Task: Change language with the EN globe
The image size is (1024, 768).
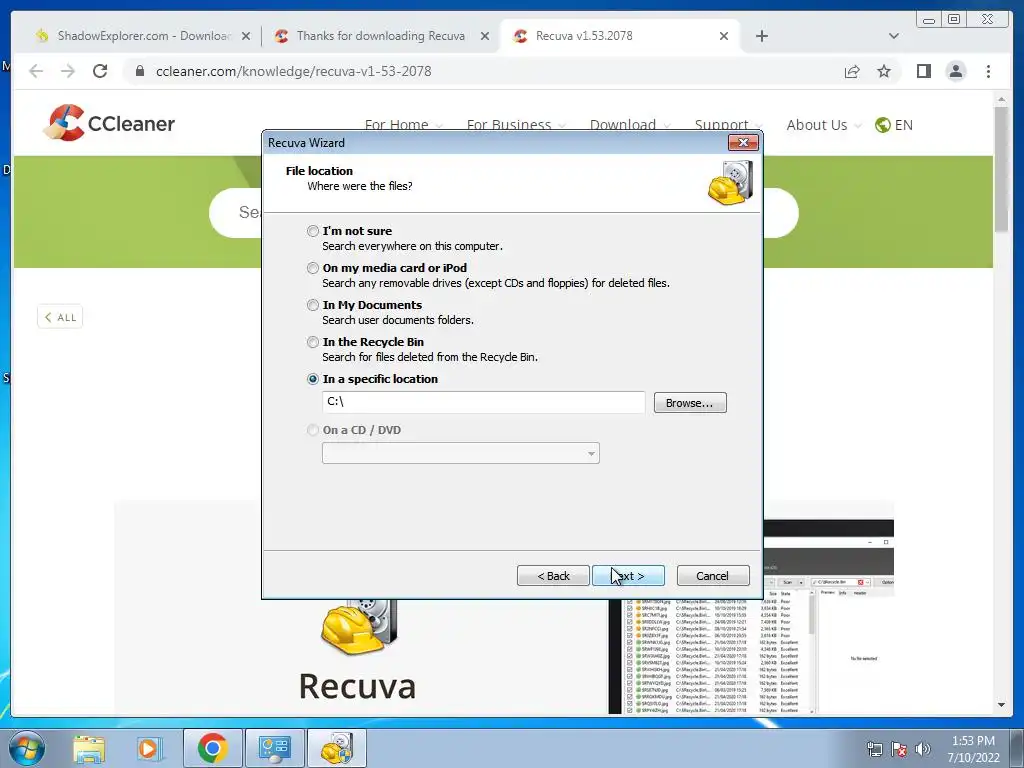Action: tap(893, 125)
